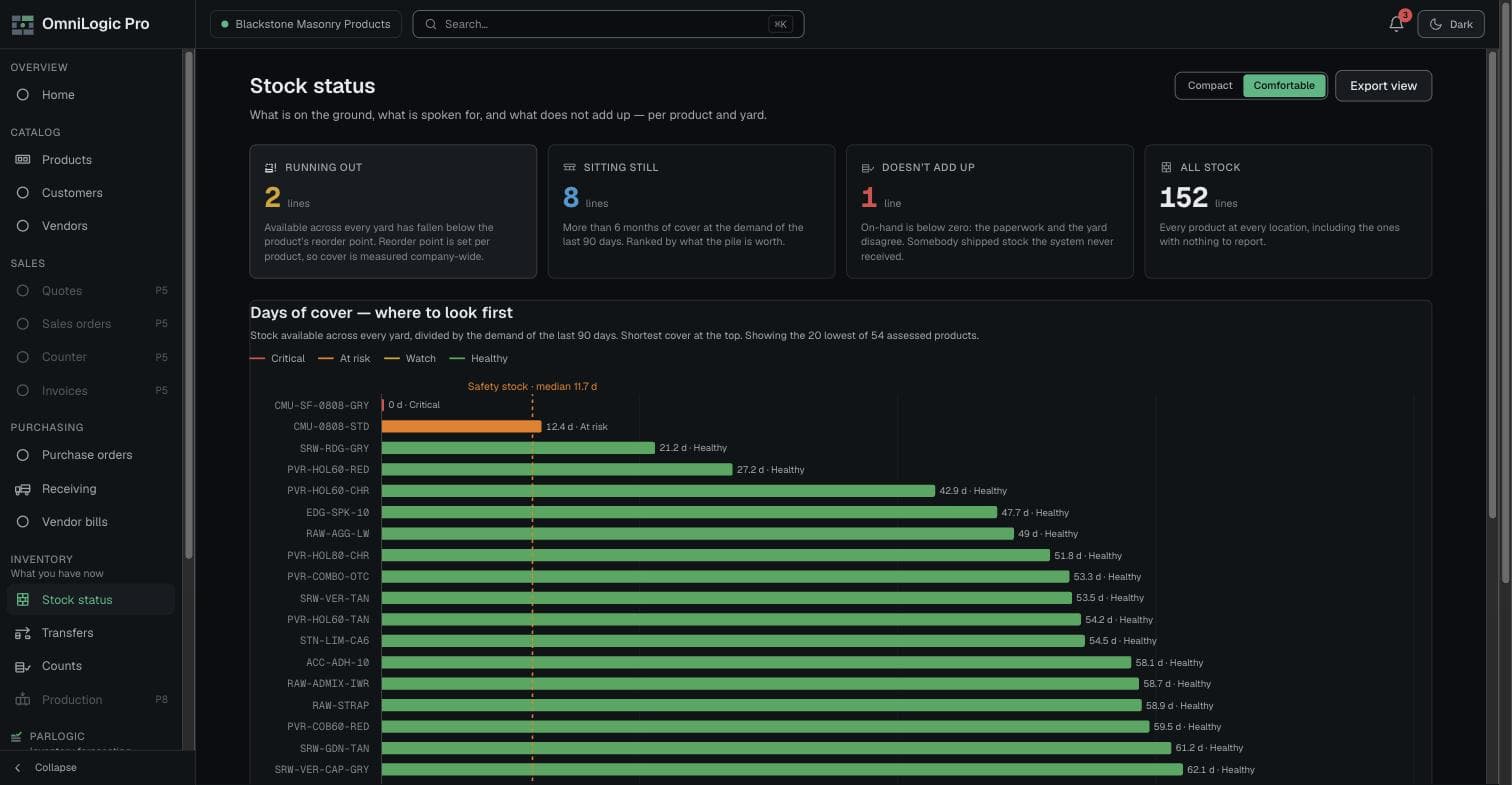This screenshot has height=785, width=1512.
Task: Click the Vendor bills icon
Action: click(x=22, y=522)
